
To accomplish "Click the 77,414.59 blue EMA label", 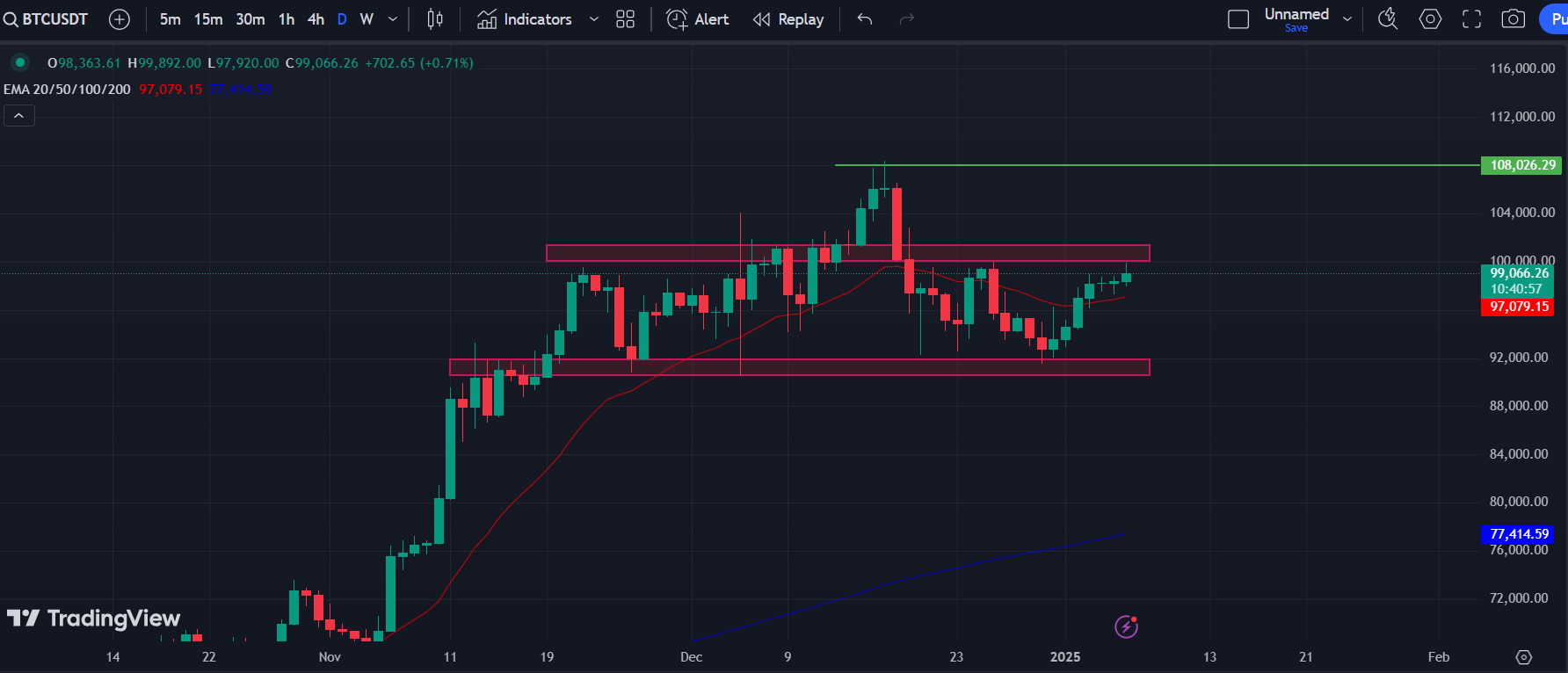I will pos(1518,534).
